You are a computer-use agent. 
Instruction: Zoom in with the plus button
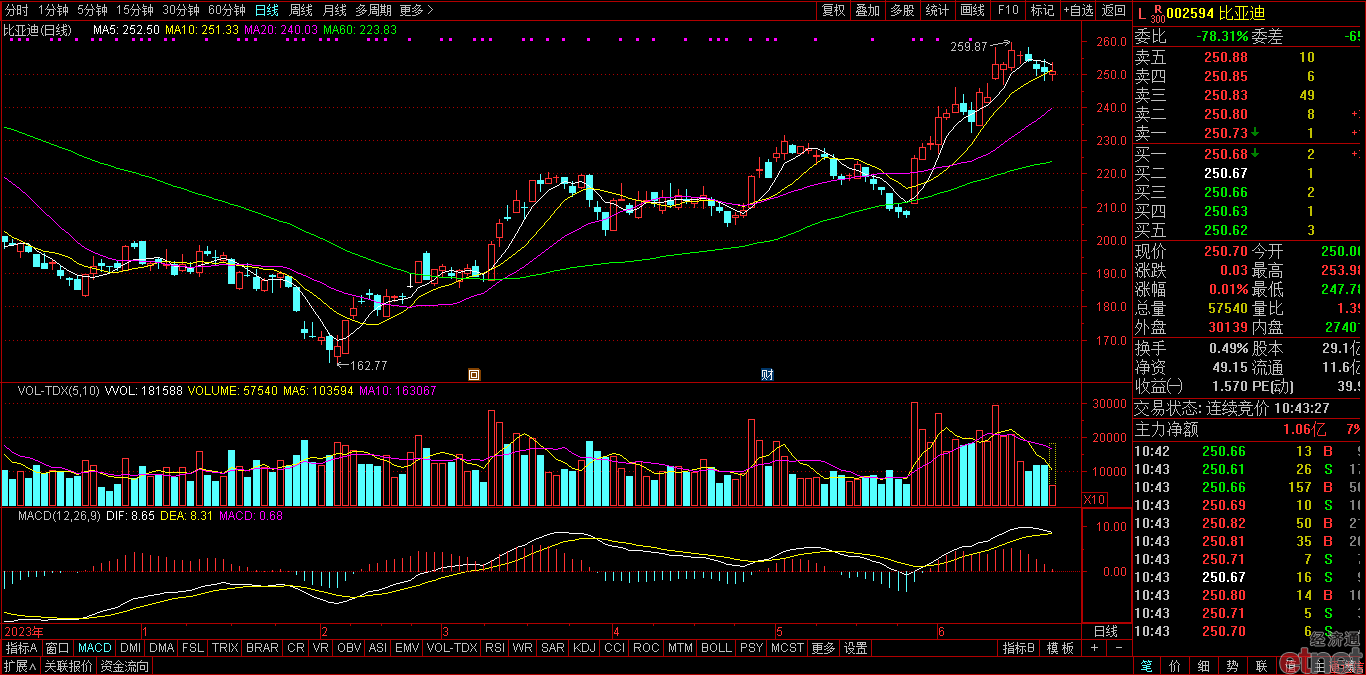point(1093,648)
